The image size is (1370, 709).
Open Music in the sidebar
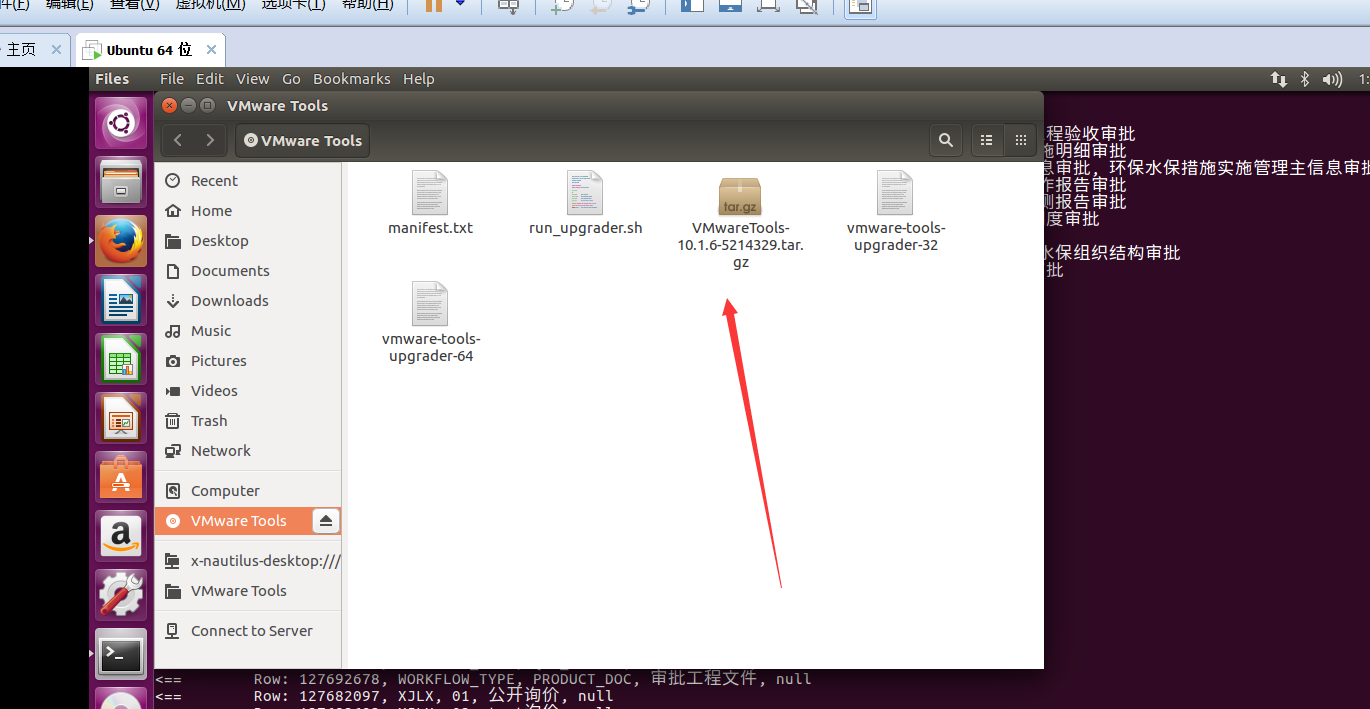(x=248, y=331)
